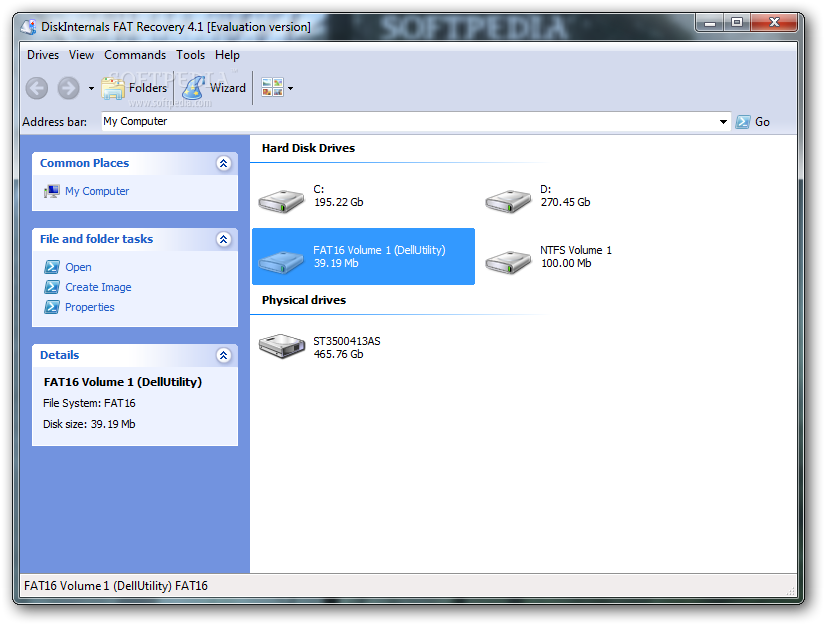825x625 pixels.
Task: Toggle the Folders pane button
Action: point(134,88)
